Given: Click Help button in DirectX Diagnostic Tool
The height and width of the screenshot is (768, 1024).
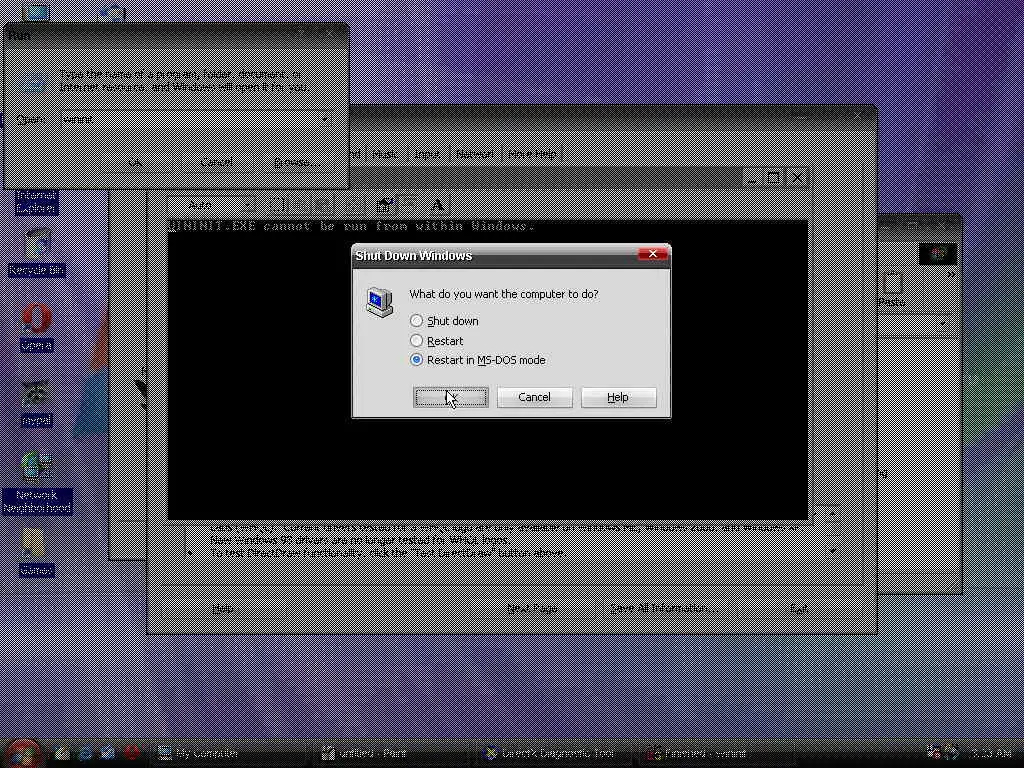Looking at the screenshot, I should (223, 609).
